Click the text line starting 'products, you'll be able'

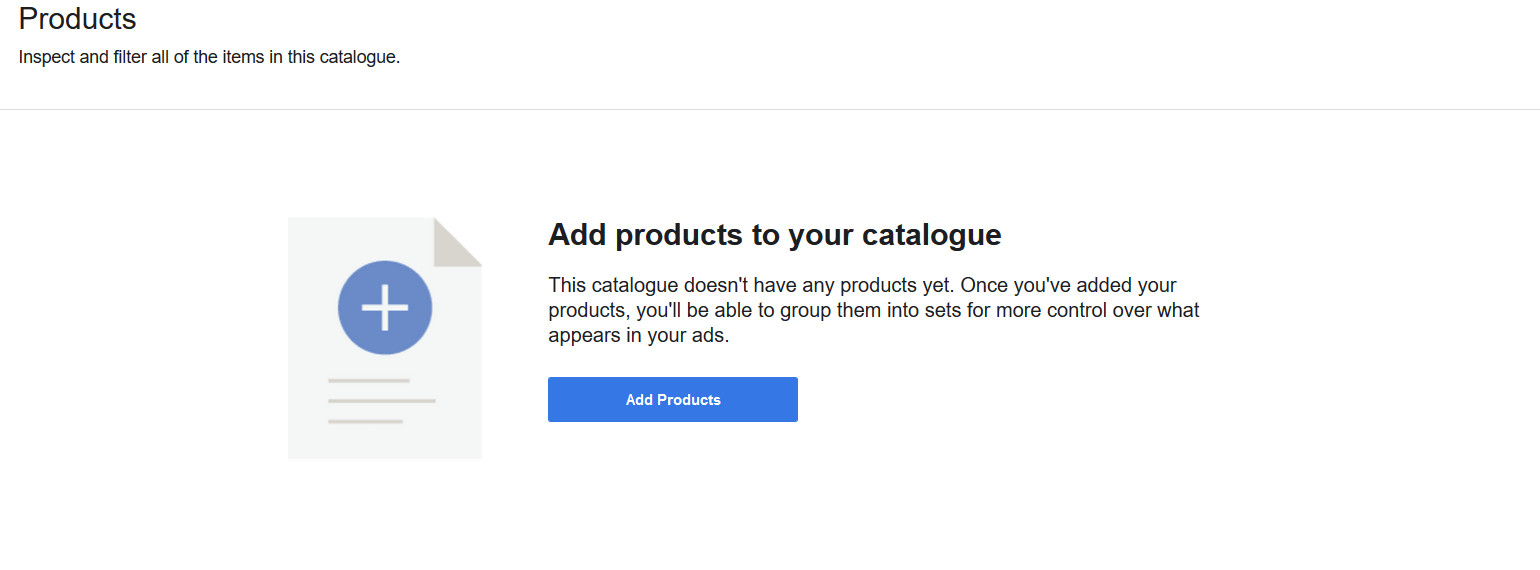click(x=873, y=310)
